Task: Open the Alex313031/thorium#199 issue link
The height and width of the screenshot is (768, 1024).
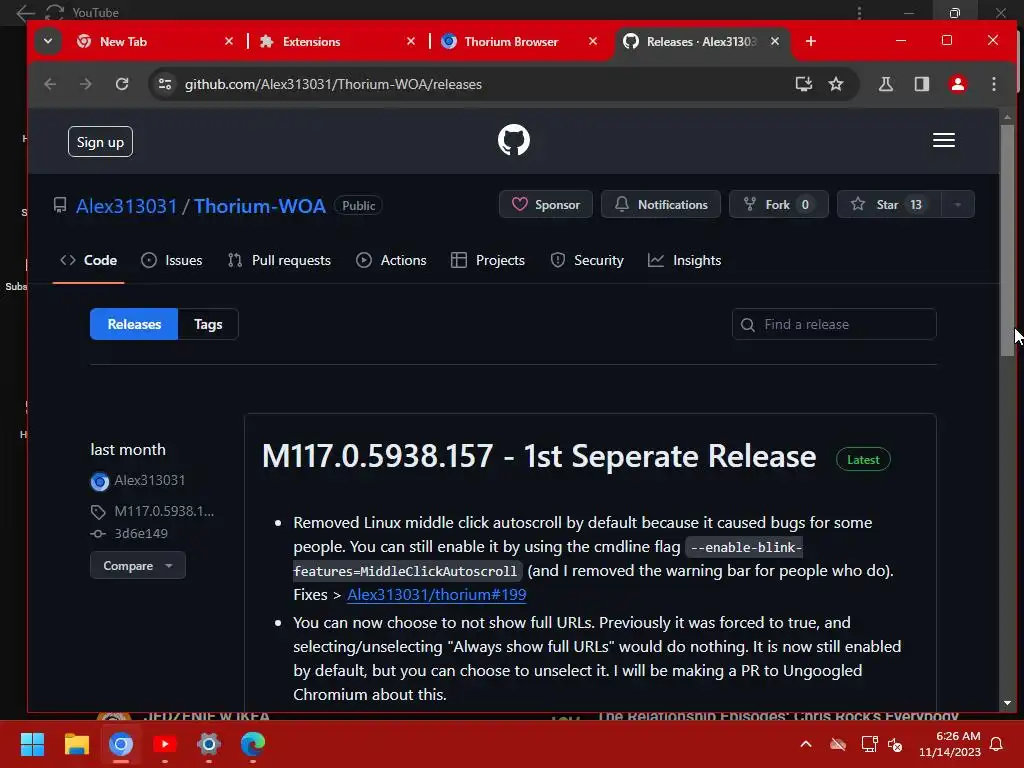Action: pos(436,594)
